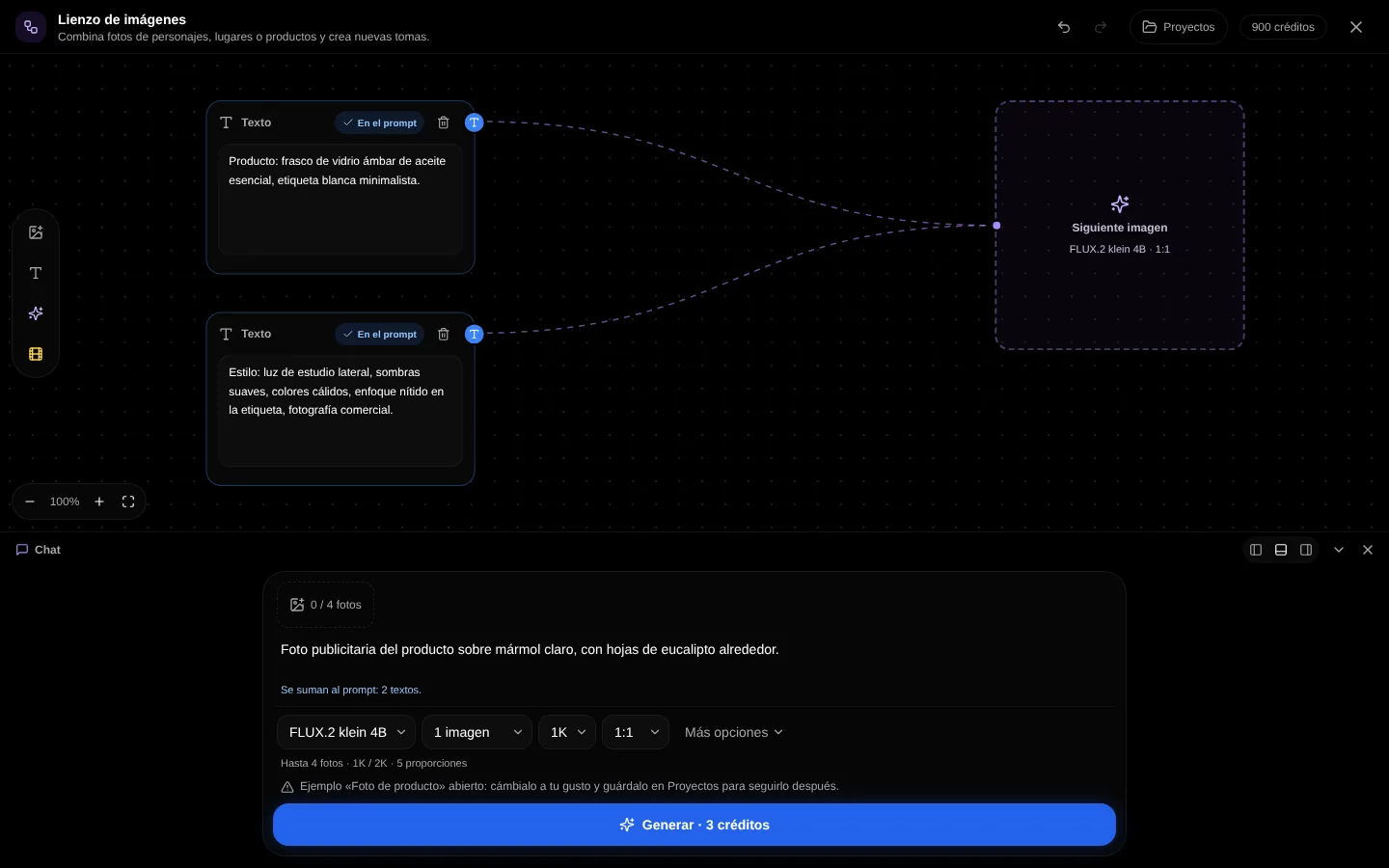Screen dimensions: 1389x868
Task: Click the Estilo text area in second node
Action: click(340, 411)
